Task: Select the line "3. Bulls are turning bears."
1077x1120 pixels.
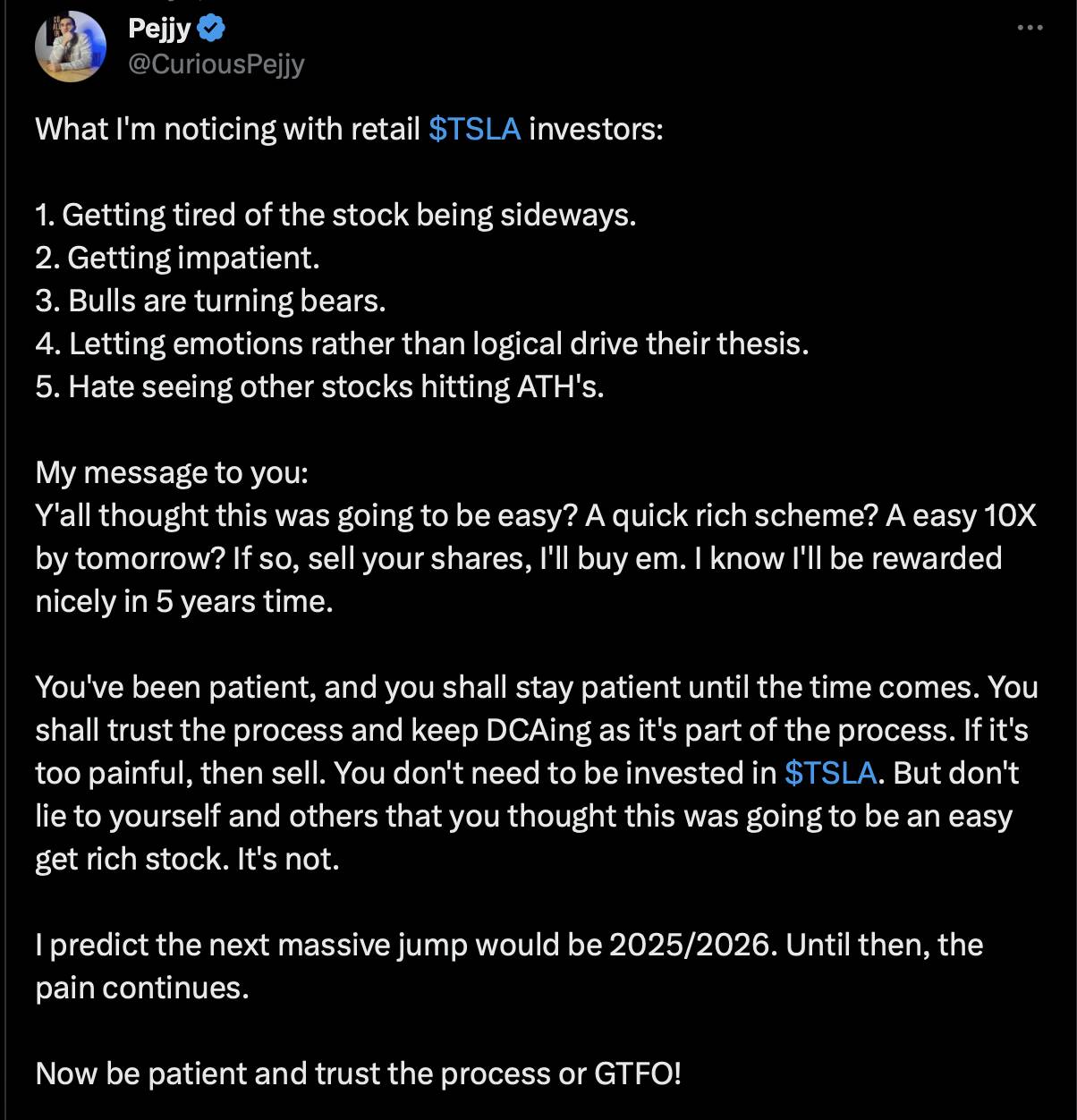Action: (x=210, y=301)
